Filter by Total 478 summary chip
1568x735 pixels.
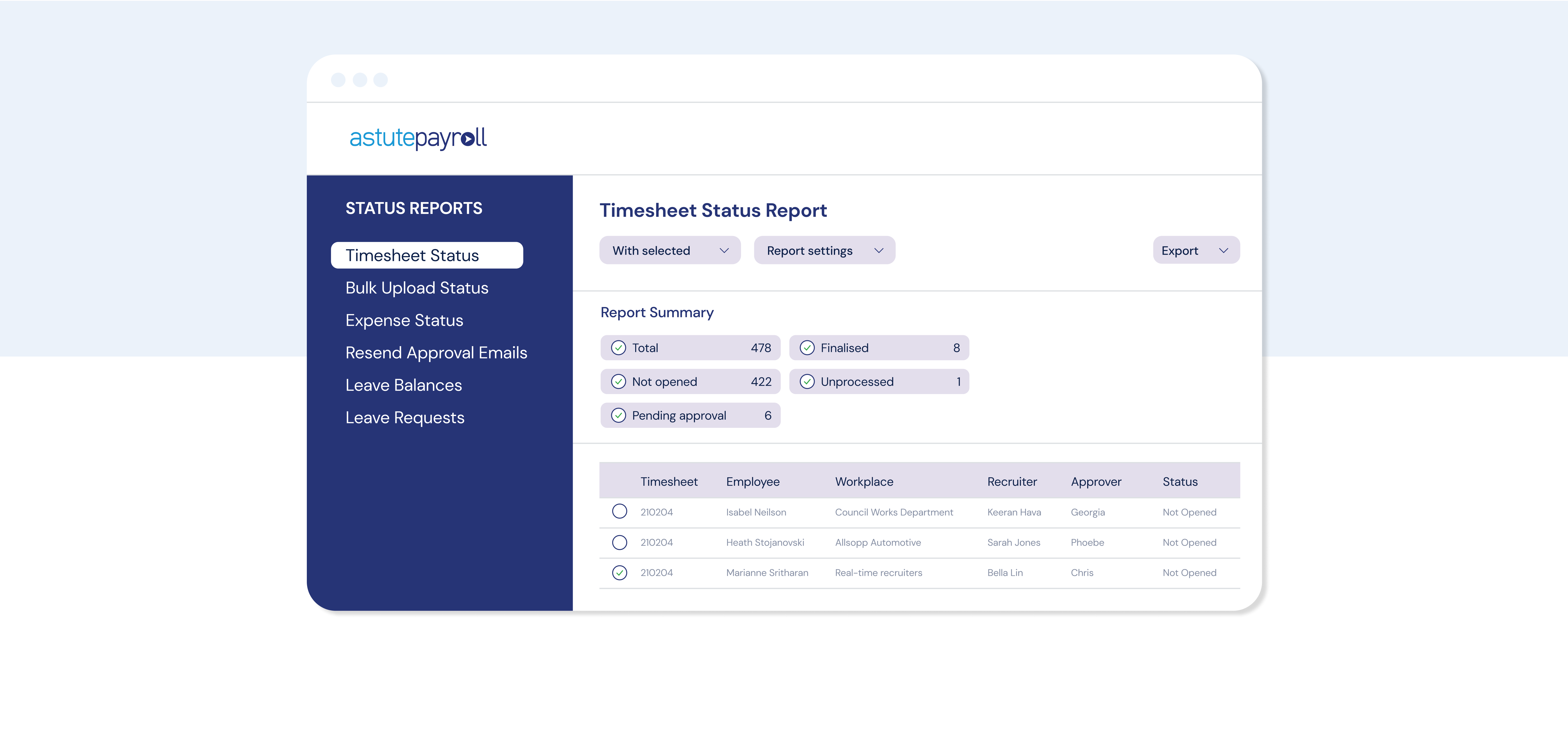tap(690, 348)
